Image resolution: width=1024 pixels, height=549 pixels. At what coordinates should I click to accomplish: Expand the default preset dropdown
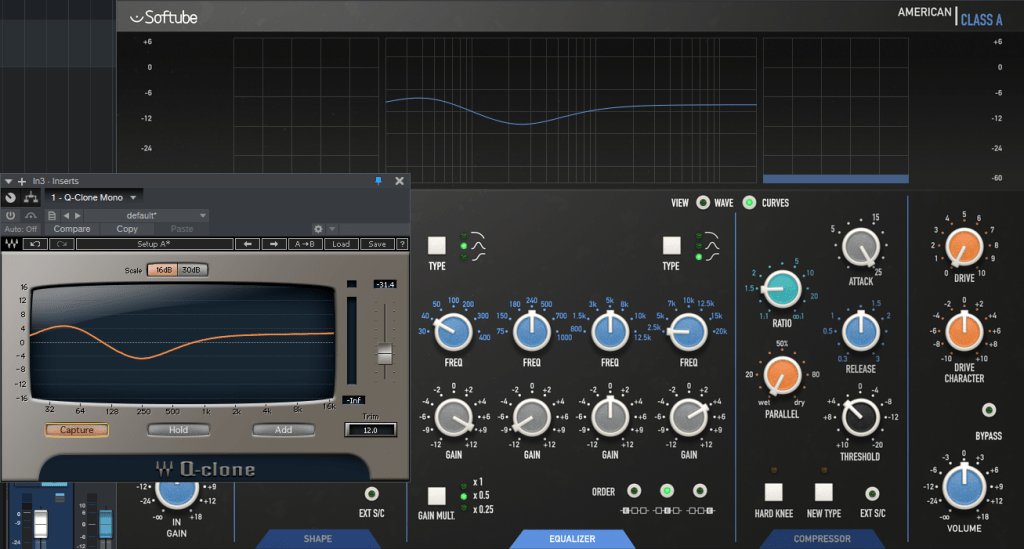[x=203, y=215]
